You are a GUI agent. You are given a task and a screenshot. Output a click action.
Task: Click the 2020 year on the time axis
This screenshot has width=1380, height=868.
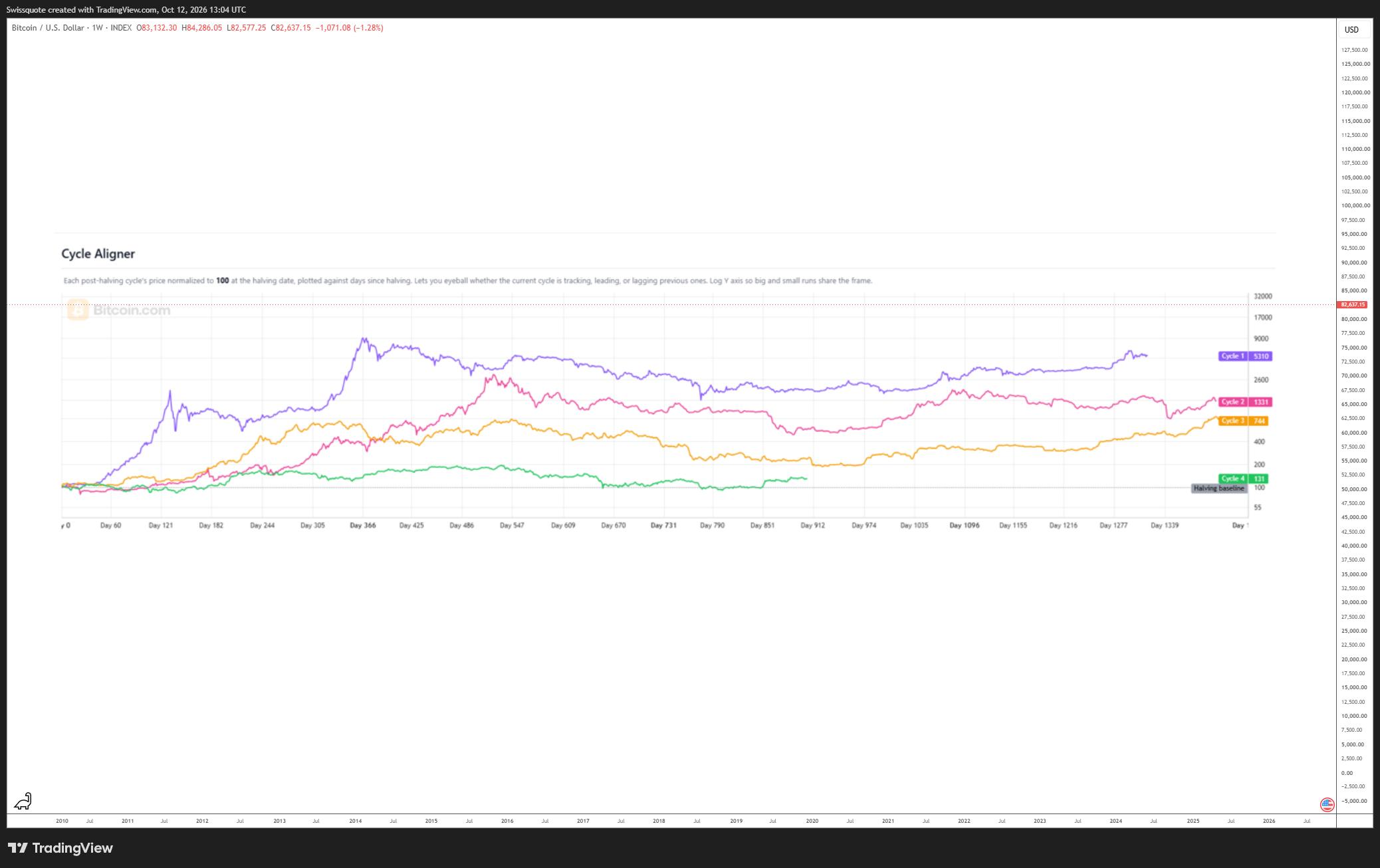click(x=812, y=821)
